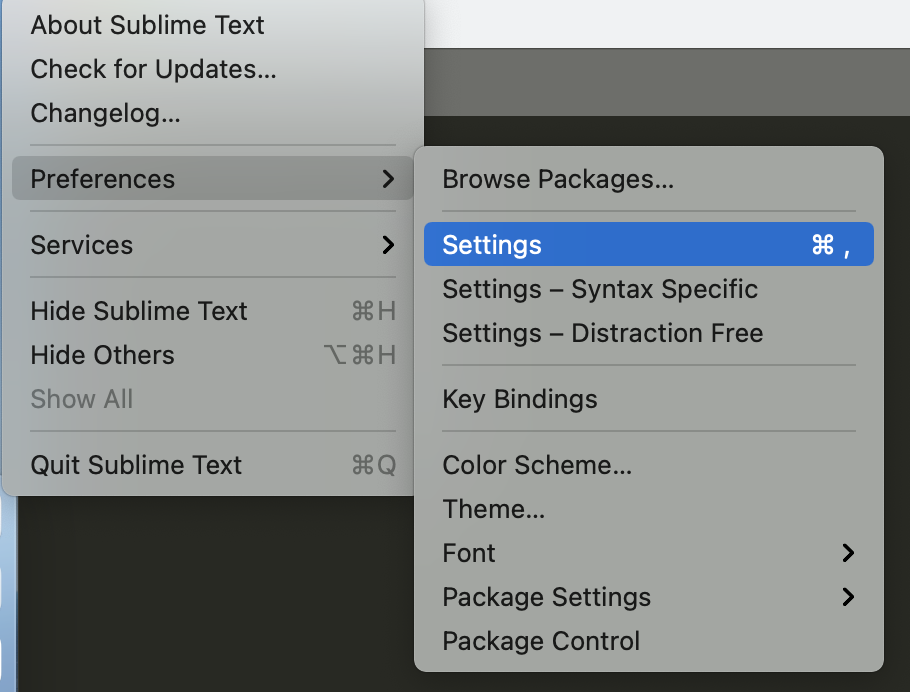This screenshot has height=692, width=910.
Task: View the Changelog
Action: coord(104,113)
